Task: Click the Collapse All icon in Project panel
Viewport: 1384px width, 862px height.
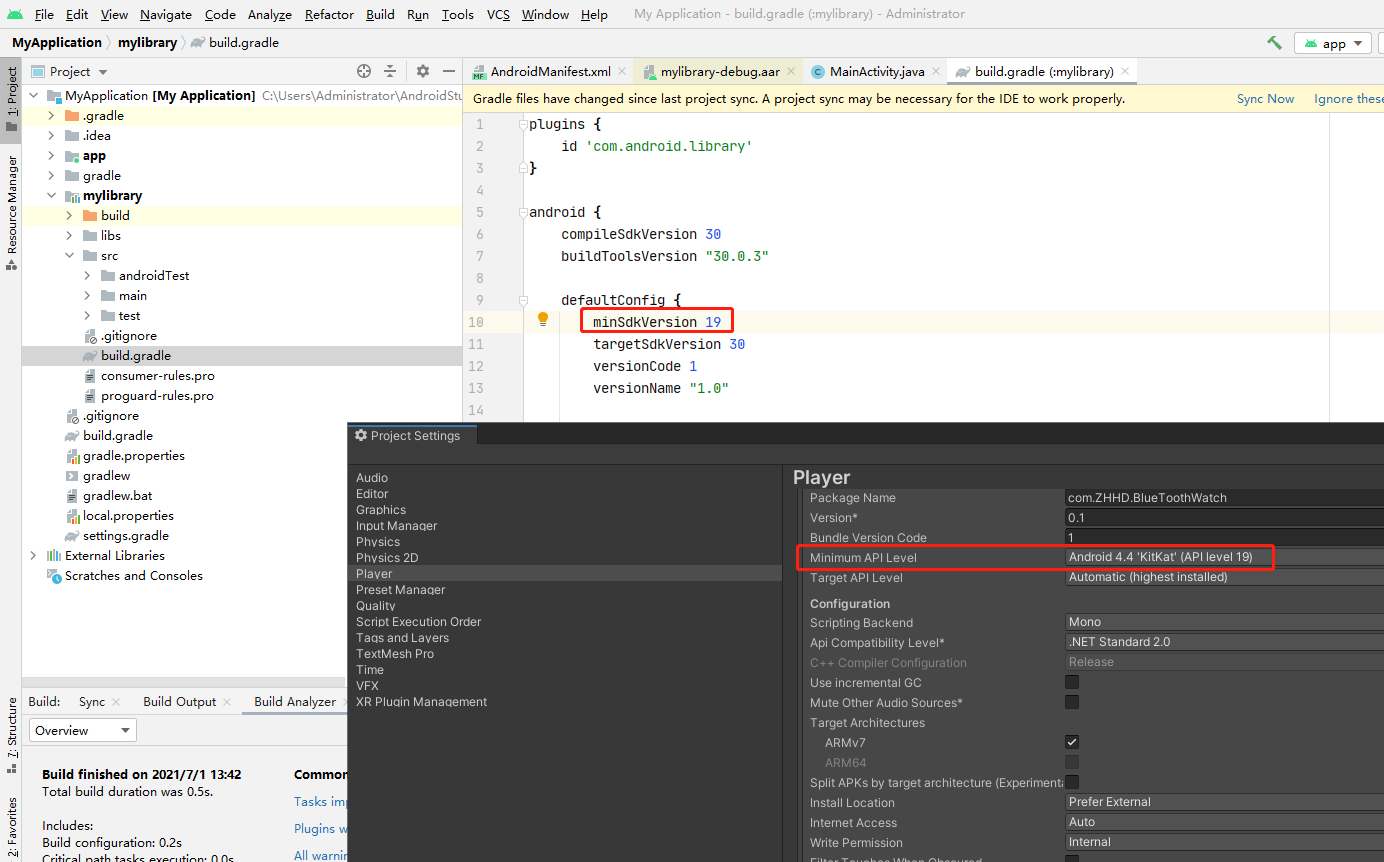Action: tap(390, 71)
